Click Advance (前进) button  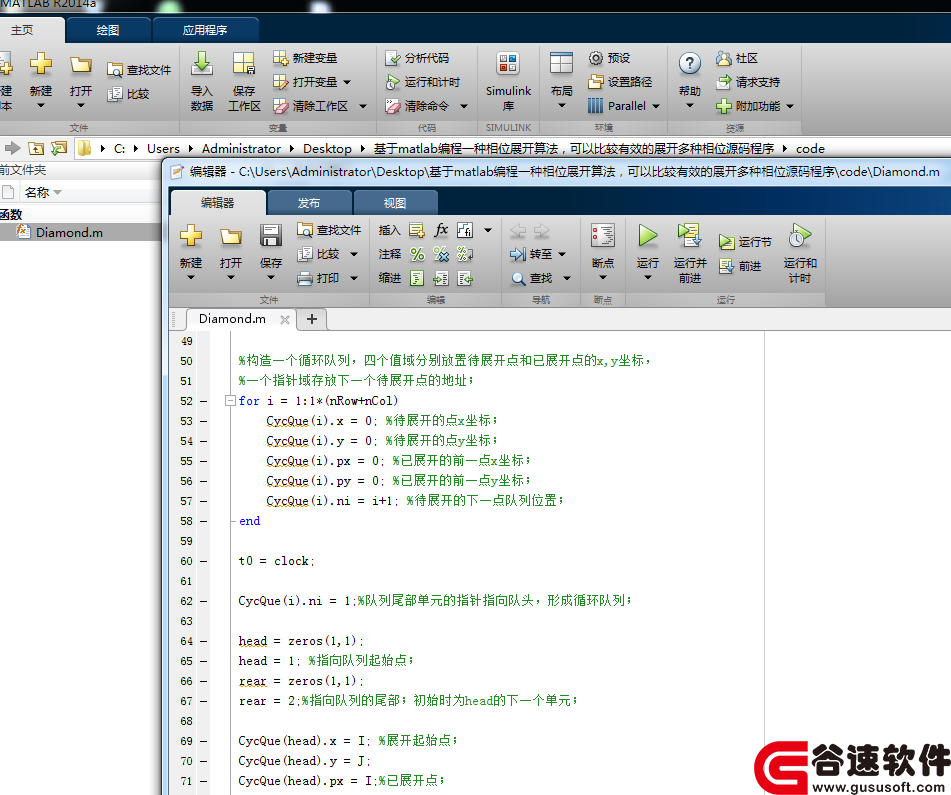pos(740,266)
